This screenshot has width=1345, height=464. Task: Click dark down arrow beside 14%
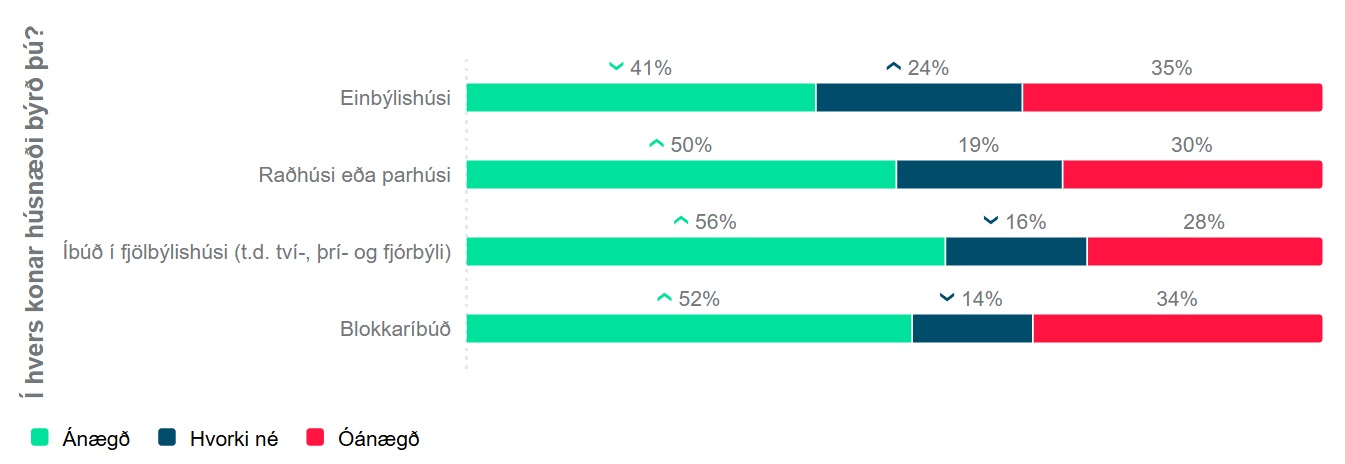coord(947,299)
